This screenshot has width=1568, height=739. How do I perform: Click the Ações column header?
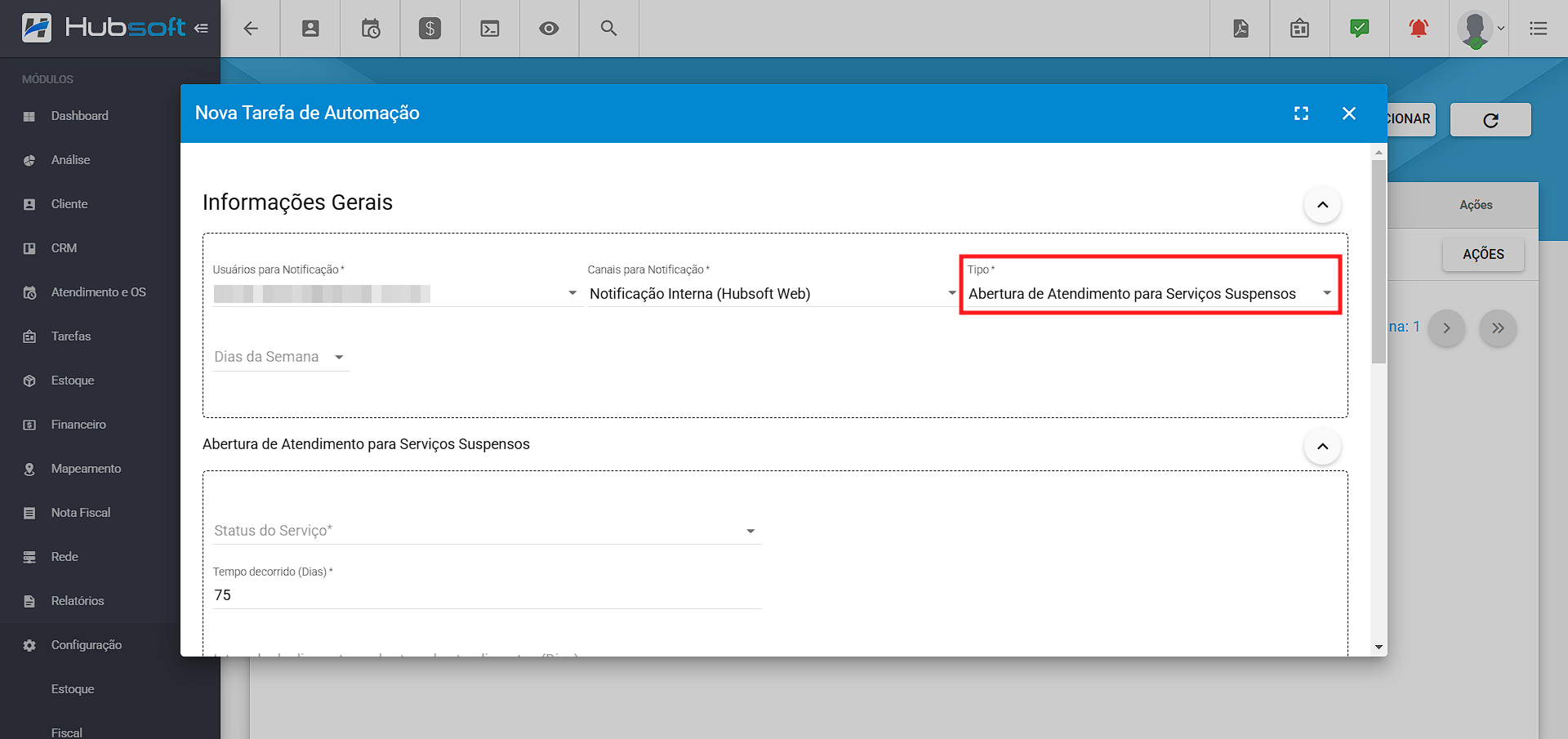pos(1476,205)
